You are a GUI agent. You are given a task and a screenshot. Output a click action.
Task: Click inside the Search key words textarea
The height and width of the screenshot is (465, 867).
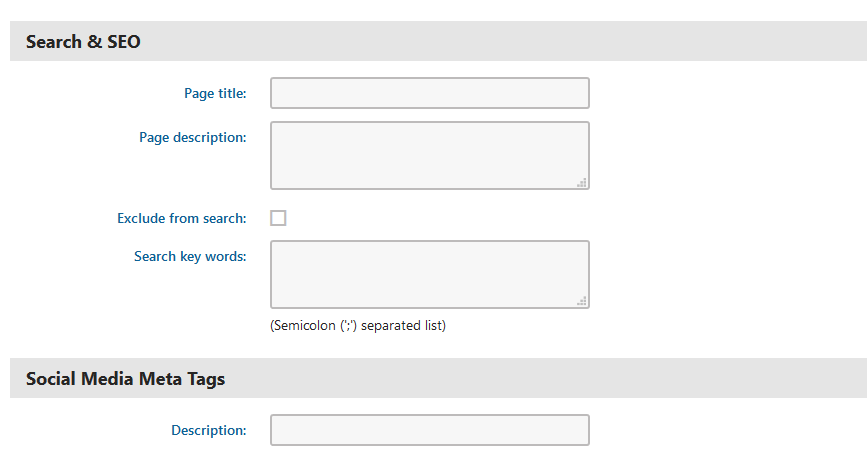429,274
